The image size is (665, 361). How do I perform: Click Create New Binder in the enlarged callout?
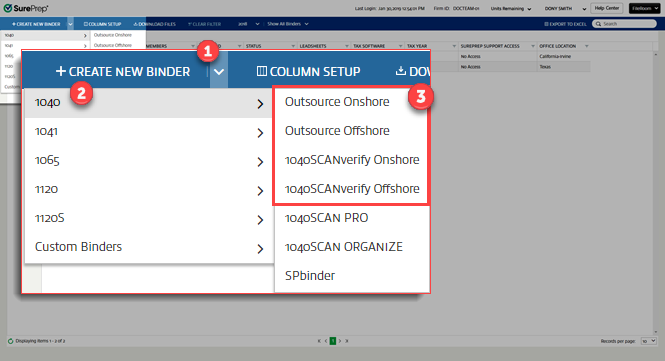point(123,72)
